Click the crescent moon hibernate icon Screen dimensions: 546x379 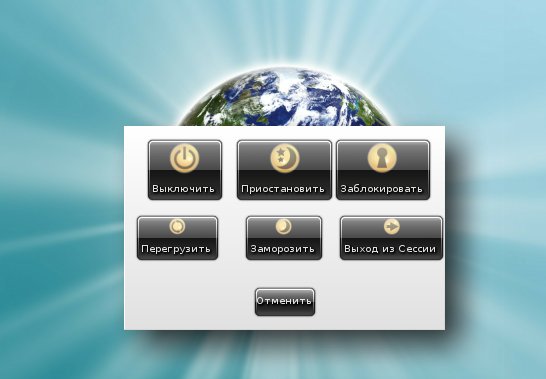tap(283, 226)
